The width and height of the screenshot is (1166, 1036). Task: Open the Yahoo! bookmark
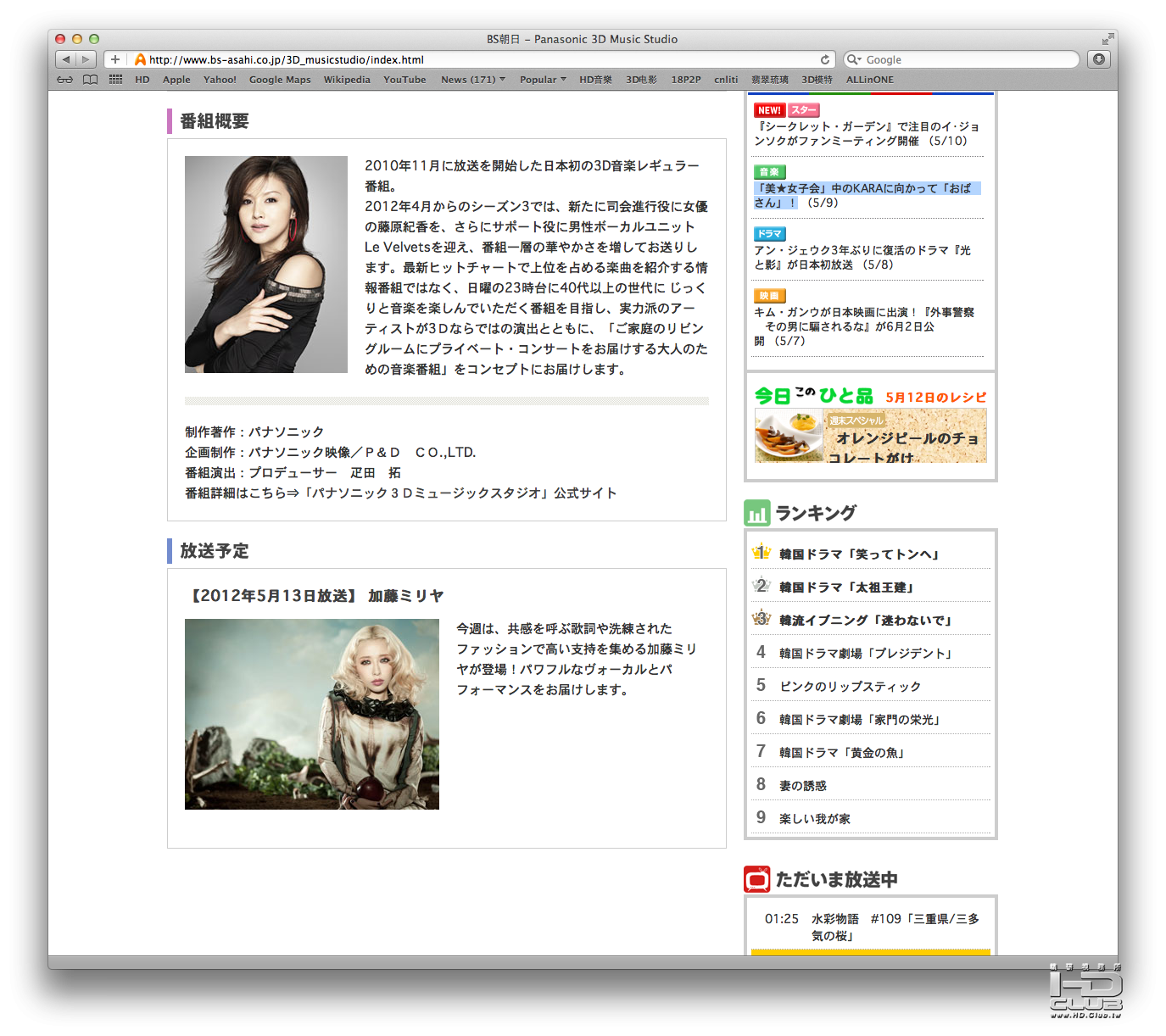[x=220, y=80]
